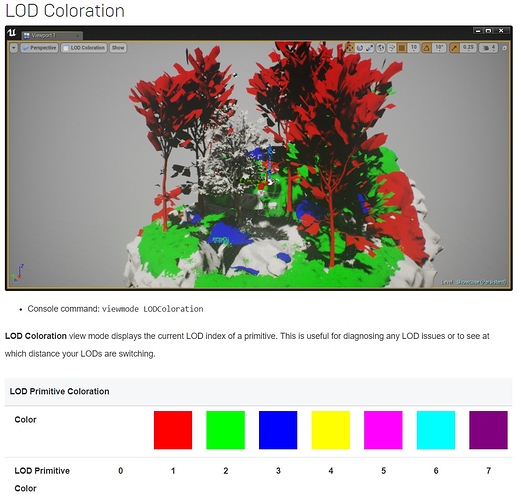Open the LOD Coloration view mode button

84,48
